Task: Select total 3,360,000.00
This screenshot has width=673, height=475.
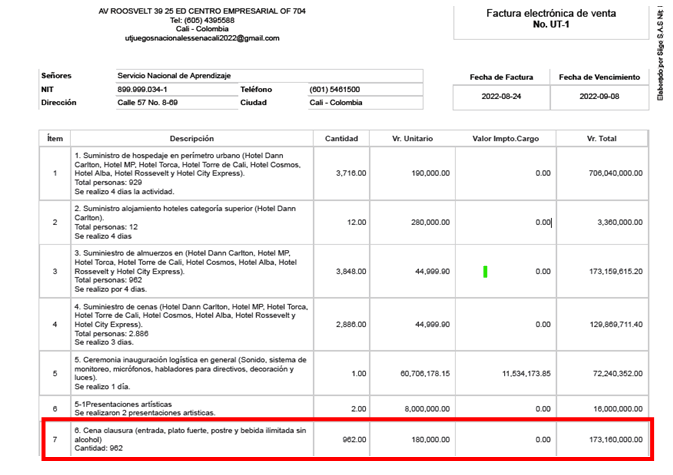Action: click(x=620, y=222)
